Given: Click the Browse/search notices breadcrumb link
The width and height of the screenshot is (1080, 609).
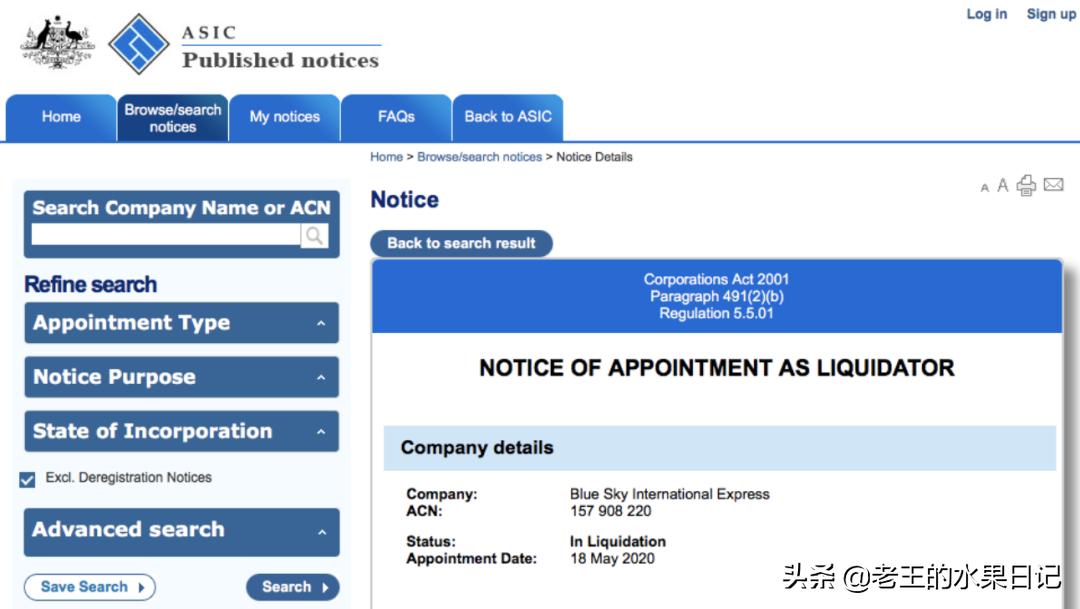Looking at the screenshot, I should [479, 157].
